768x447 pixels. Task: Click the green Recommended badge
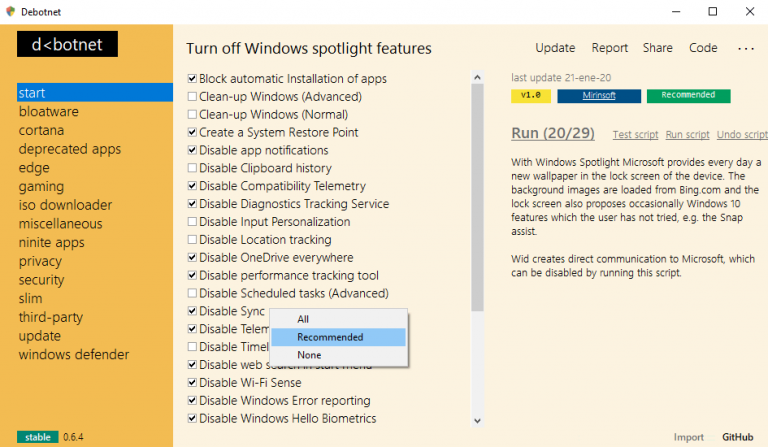pos(687,96)
